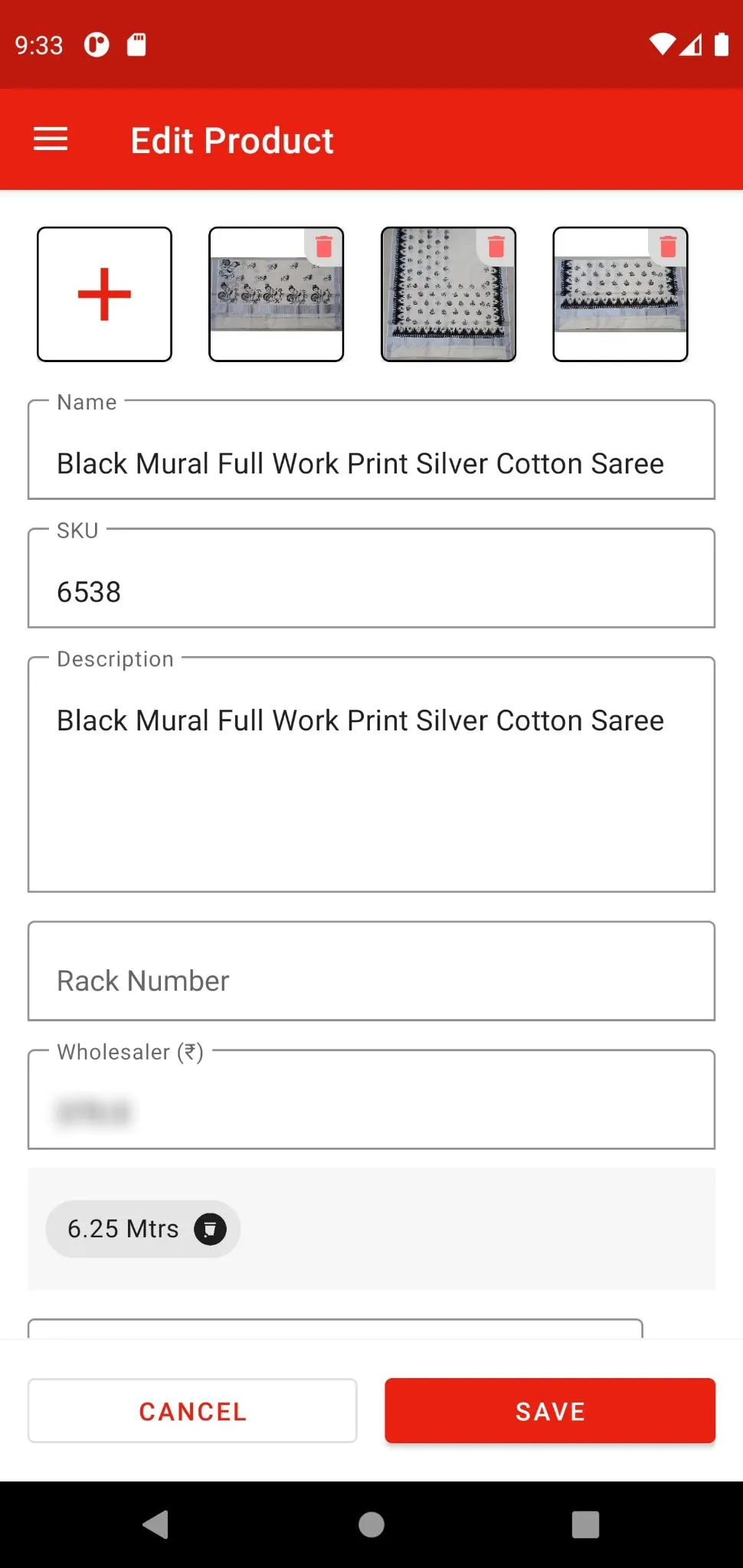
Task: Open the hamburger navigation menu
Action: [x=51, y=139]
